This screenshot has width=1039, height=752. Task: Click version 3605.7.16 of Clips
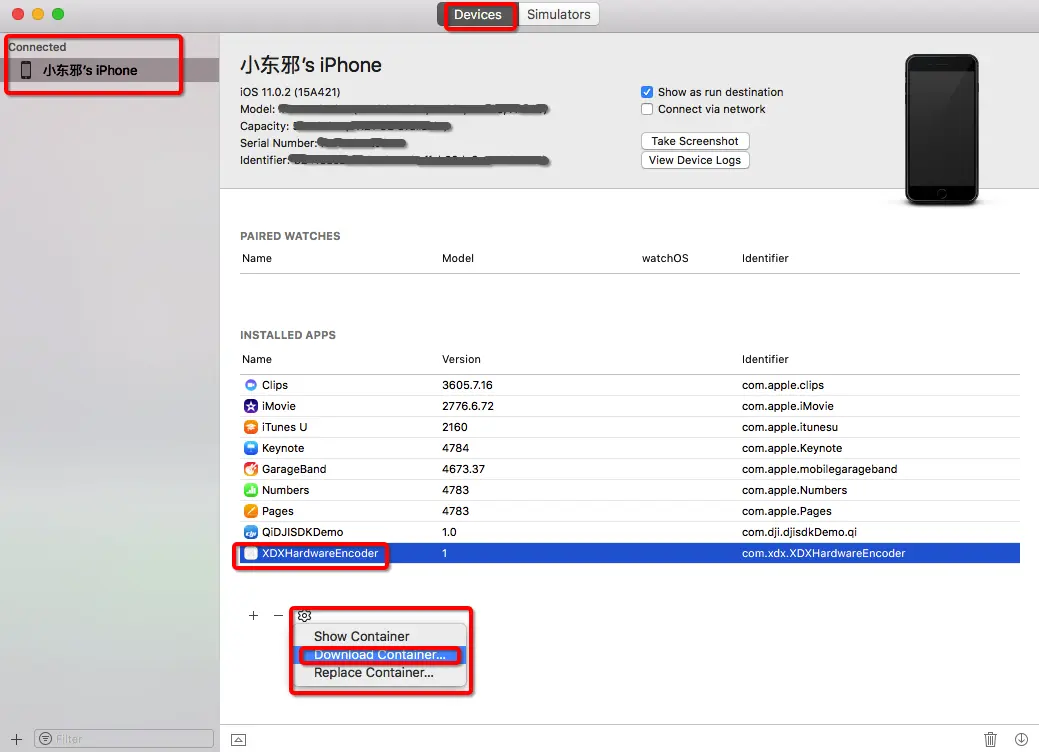pos(467,385)
